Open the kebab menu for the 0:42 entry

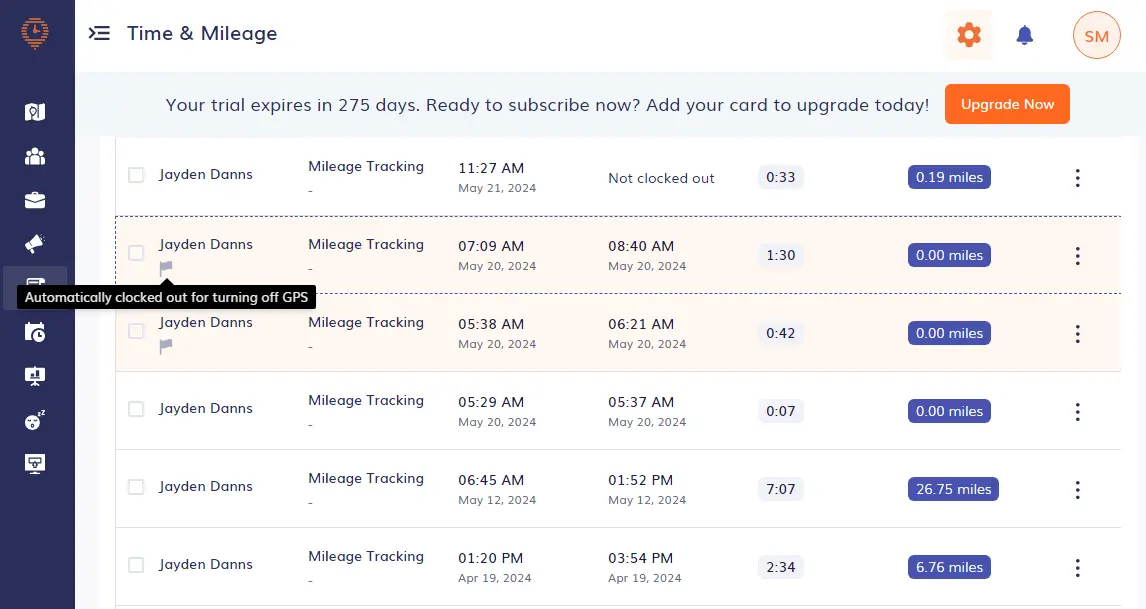1077,333
